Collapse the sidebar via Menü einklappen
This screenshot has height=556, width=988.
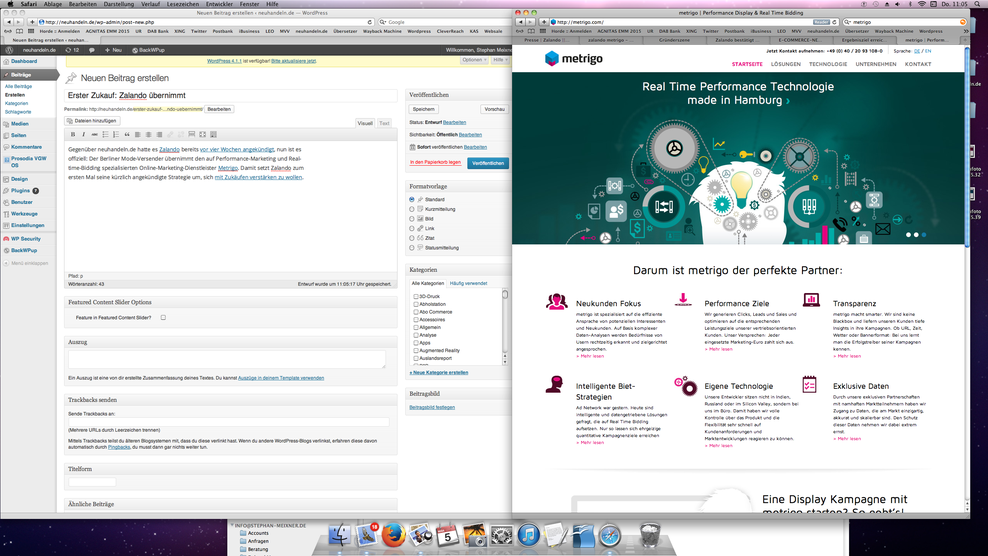pyautogui.click(x=29, y=263)
